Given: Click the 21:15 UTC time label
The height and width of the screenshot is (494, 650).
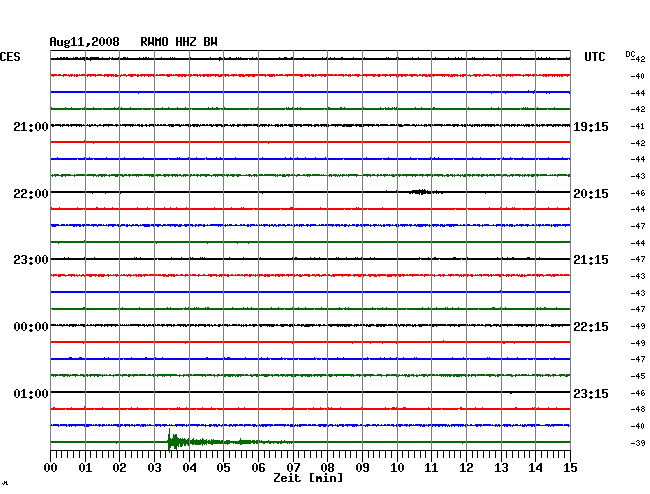Looking at the screenshot, I should coord(591,260).
